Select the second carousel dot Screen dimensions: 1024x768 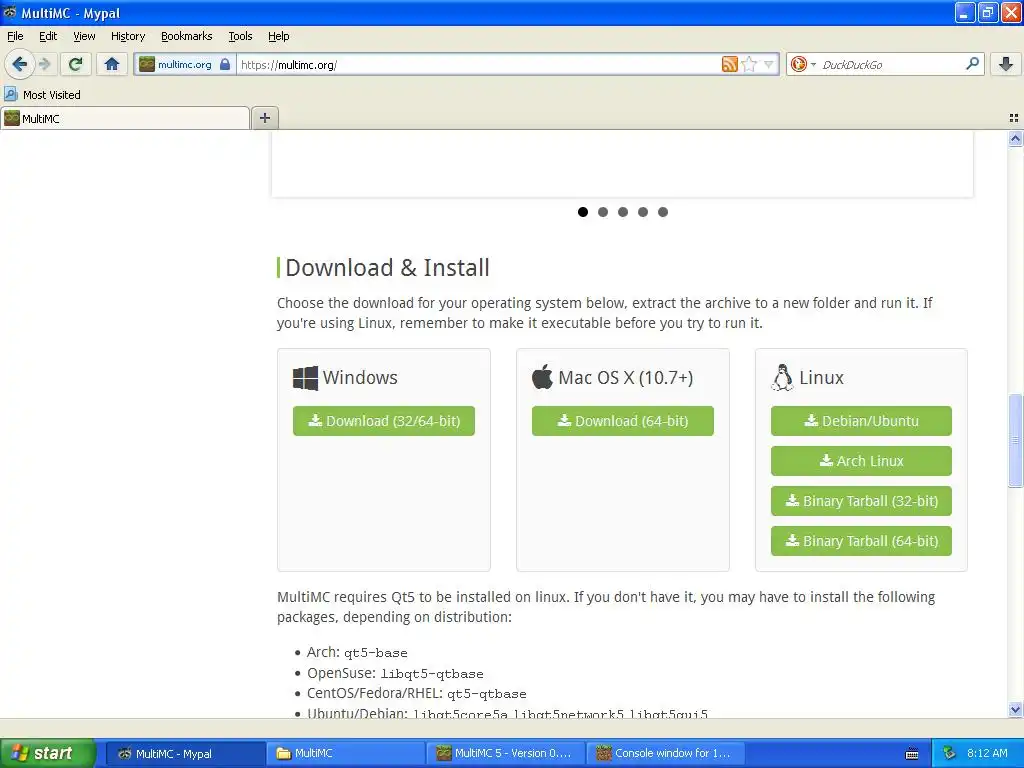pyautogui.click(x=603, y=212)
